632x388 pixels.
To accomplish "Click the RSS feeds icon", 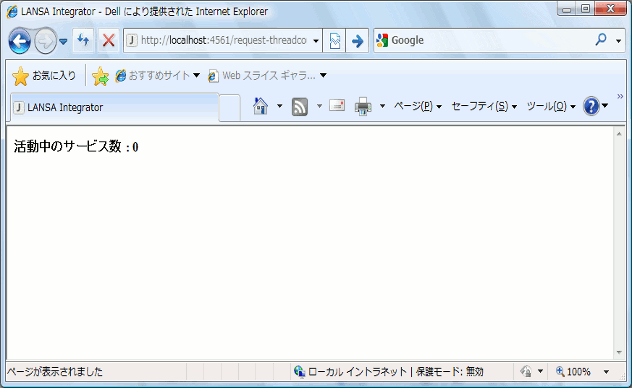I will (299, 107).
